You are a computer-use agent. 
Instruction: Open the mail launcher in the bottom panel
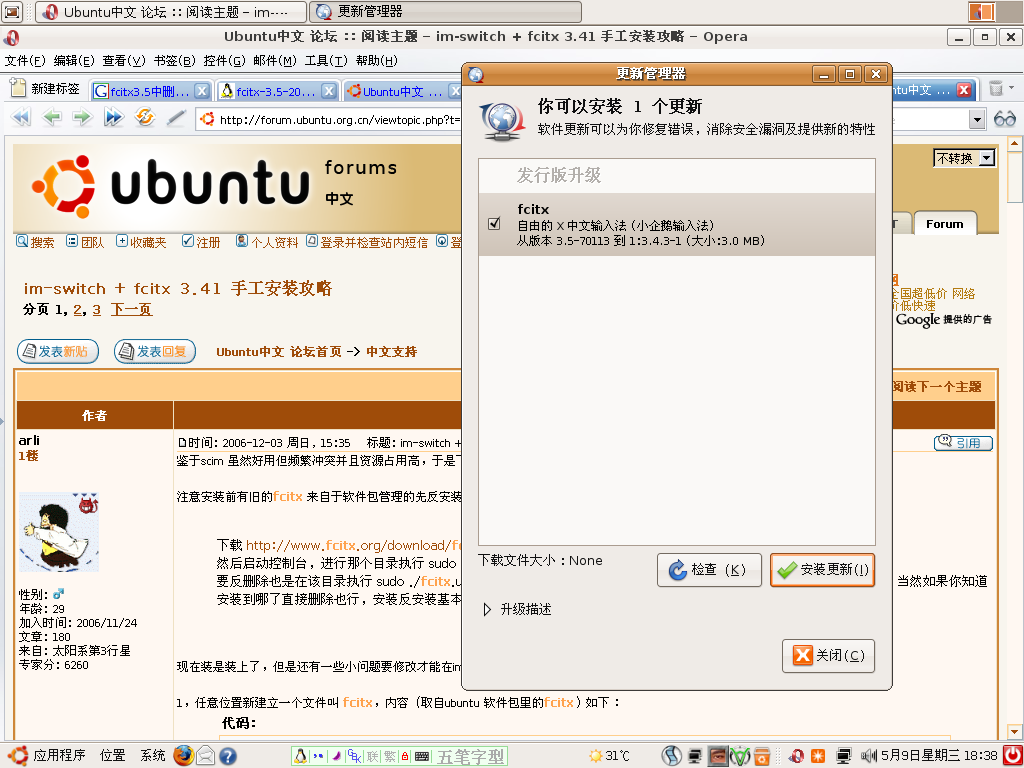coord(205,756)
